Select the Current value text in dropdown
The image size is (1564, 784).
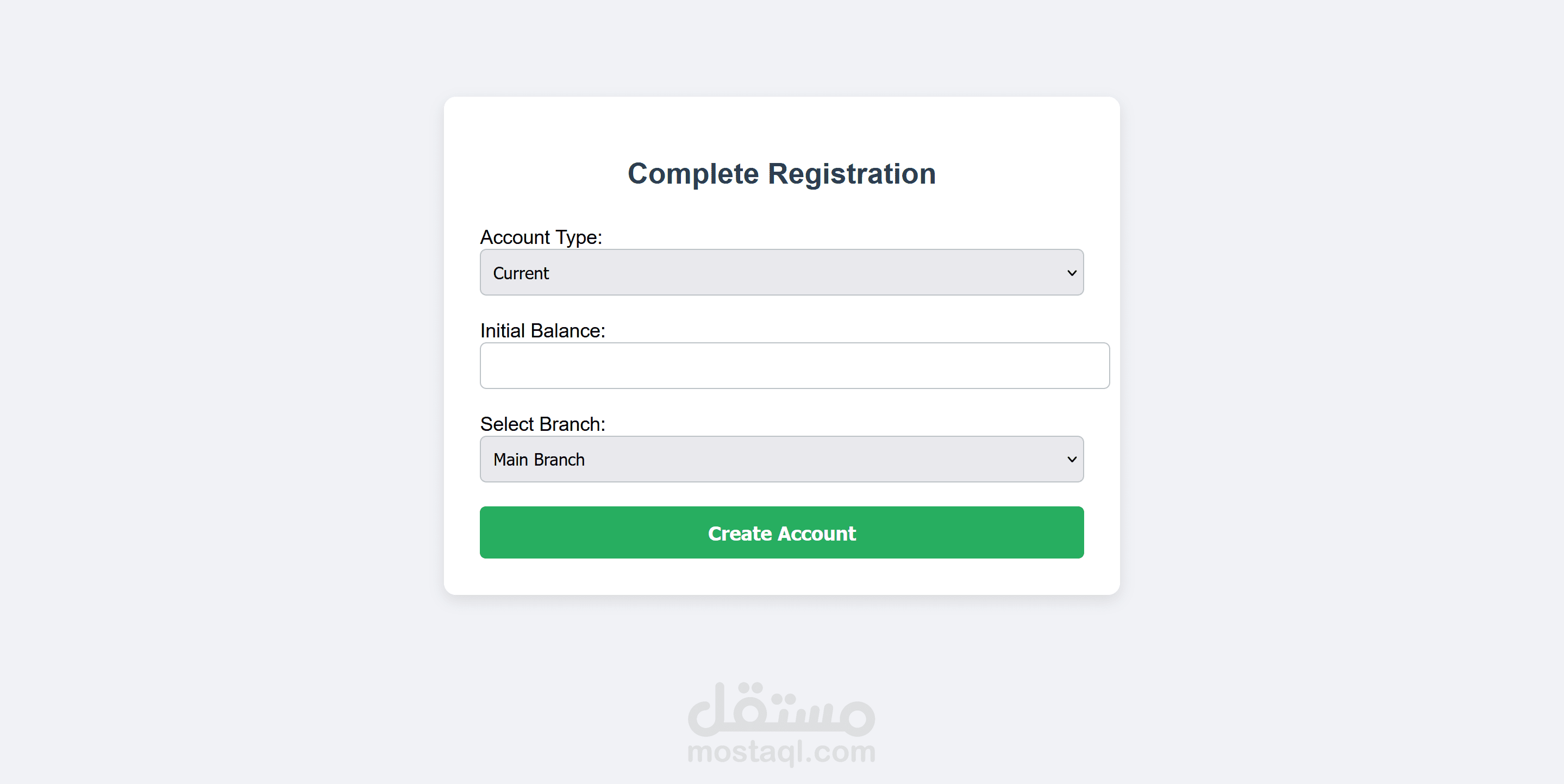[521, 274]
